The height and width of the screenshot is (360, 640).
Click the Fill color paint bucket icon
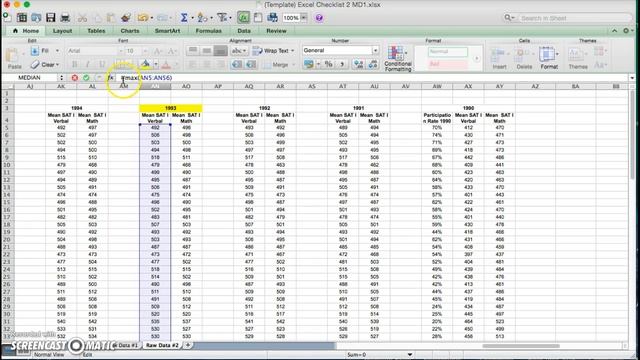145,64
